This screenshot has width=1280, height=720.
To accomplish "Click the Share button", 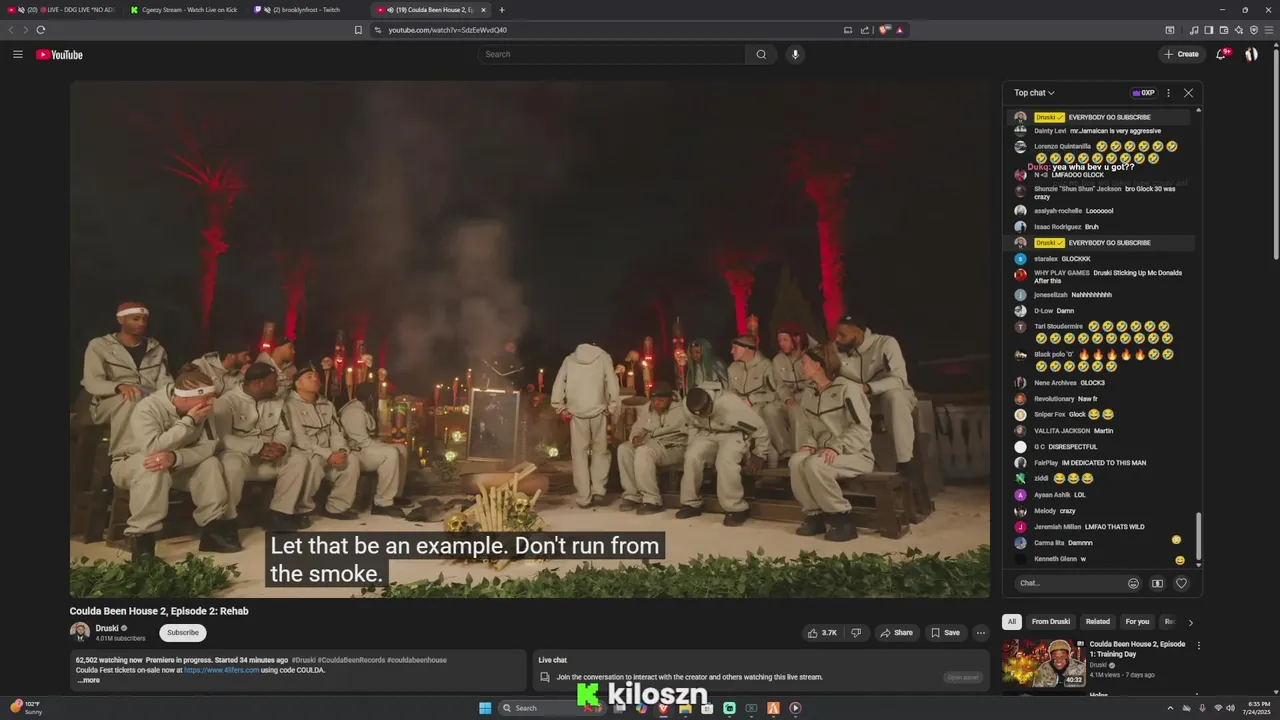I will pyautogui.click(x=896, y=632).
